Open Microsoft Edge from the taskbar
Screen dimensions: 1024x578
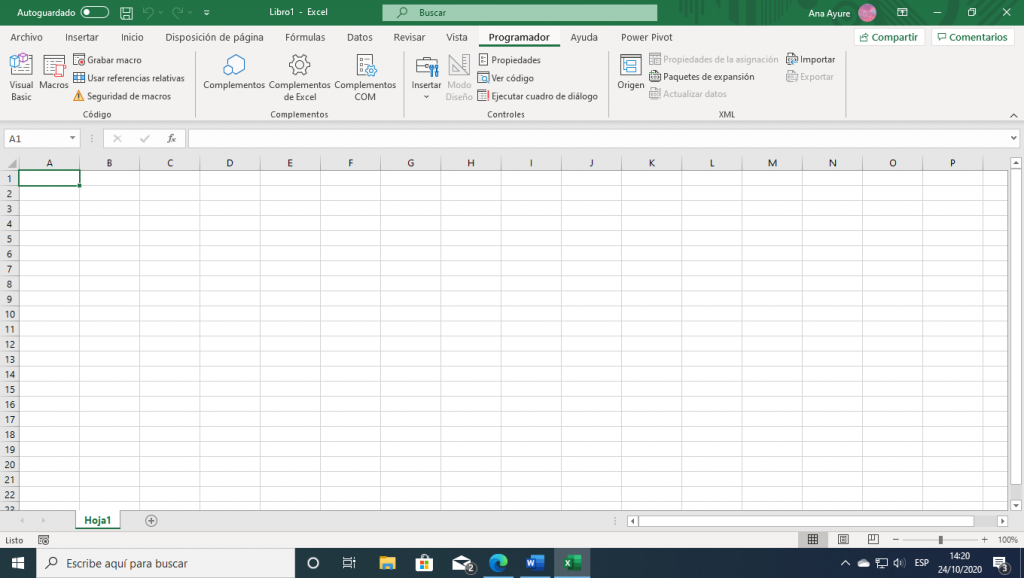click(498, 563)
